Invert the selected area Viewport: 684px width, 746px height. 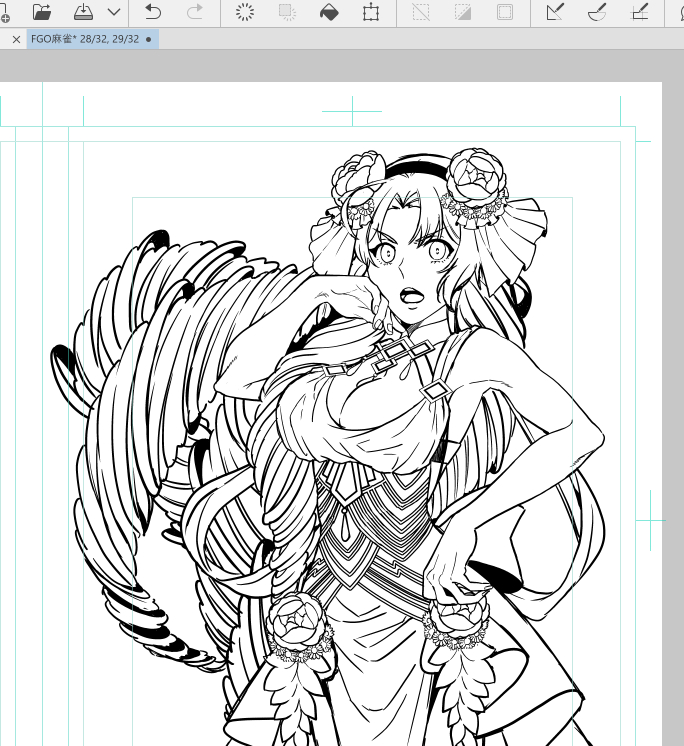(x=463, y=12)
